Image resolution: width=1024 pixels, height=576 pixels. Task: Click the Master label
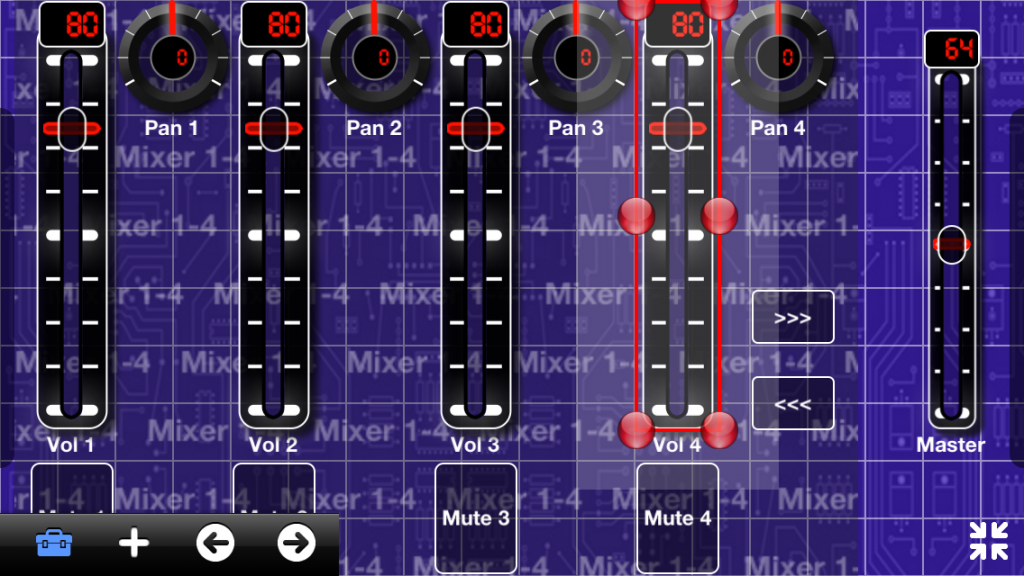point(950,445)
